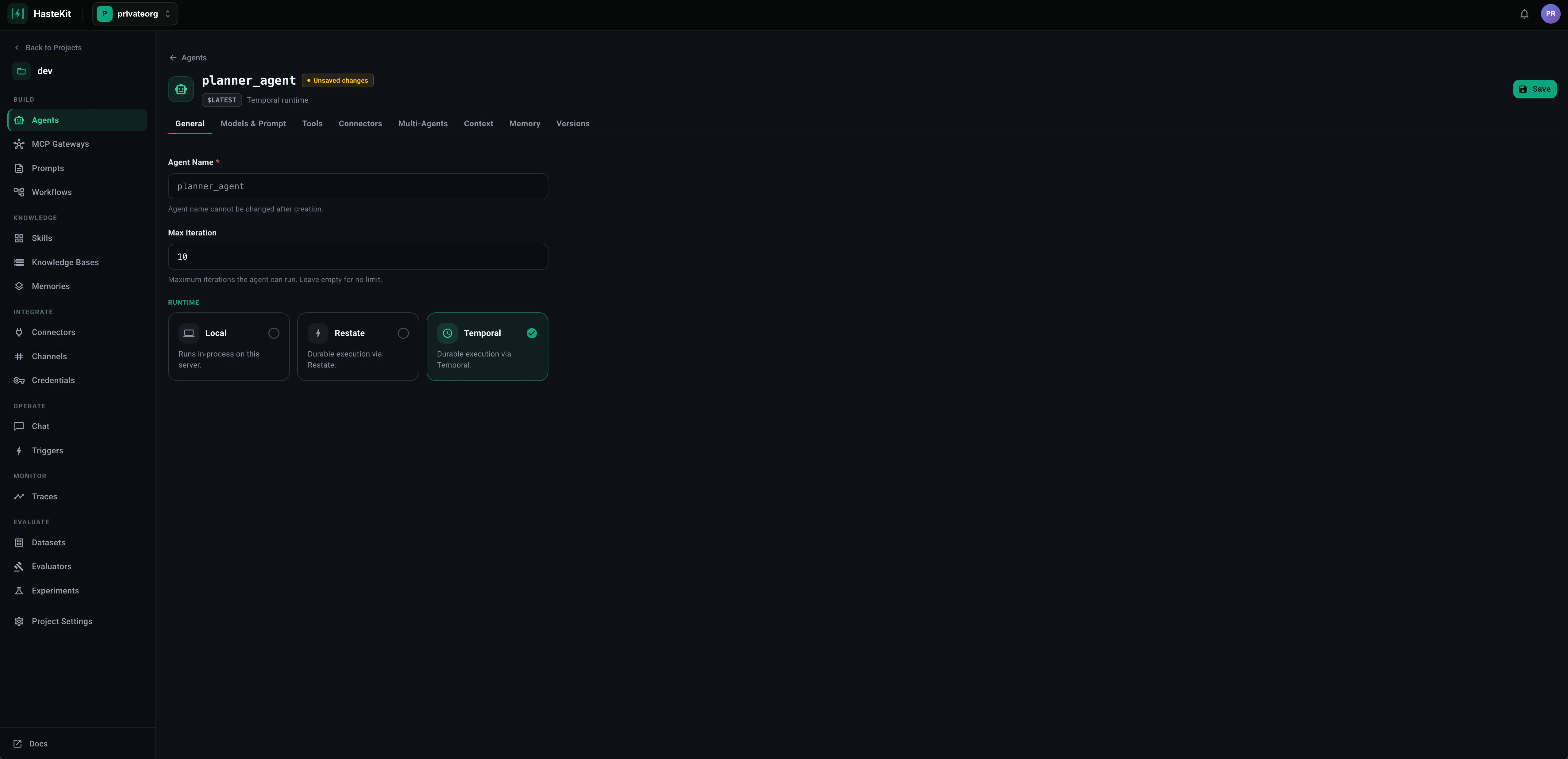The height and width of the screenshot is (759, 1568).
Task: Open Project Settings gear icon
Action: (x=19, y=622)
